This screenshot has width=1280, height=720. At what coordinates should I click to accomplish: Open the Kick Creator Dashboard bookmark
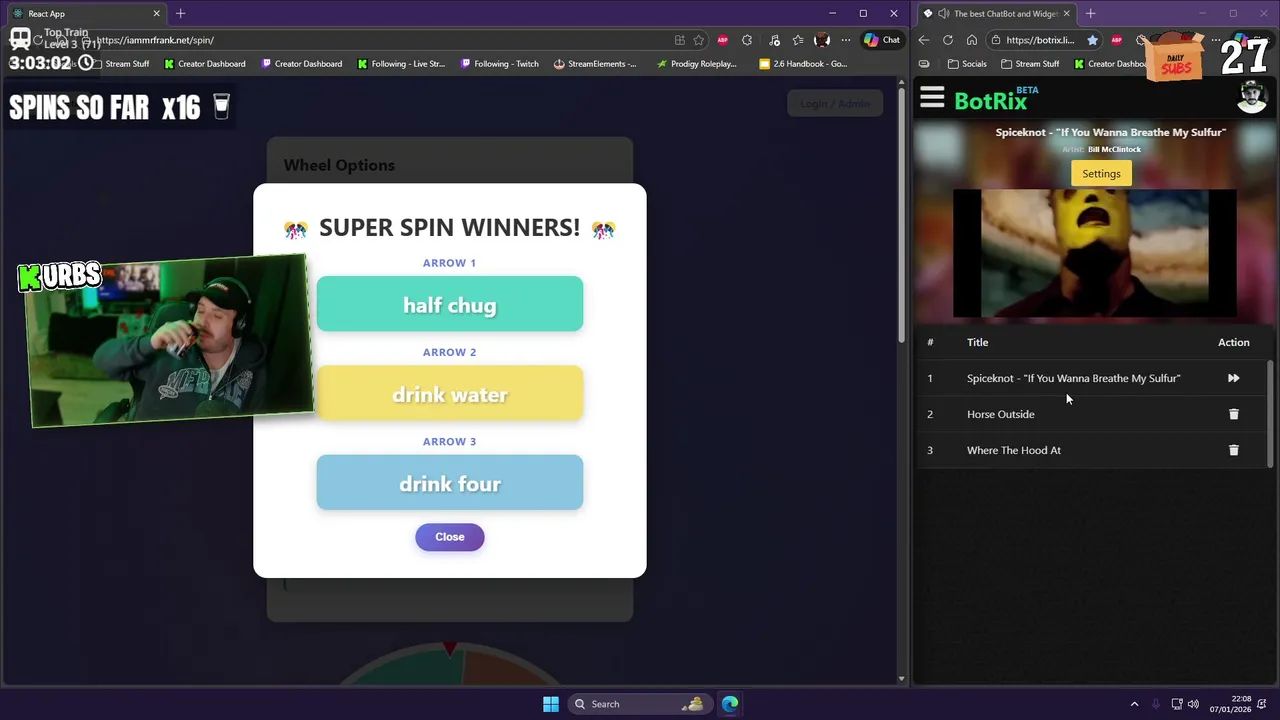point(204,64)
